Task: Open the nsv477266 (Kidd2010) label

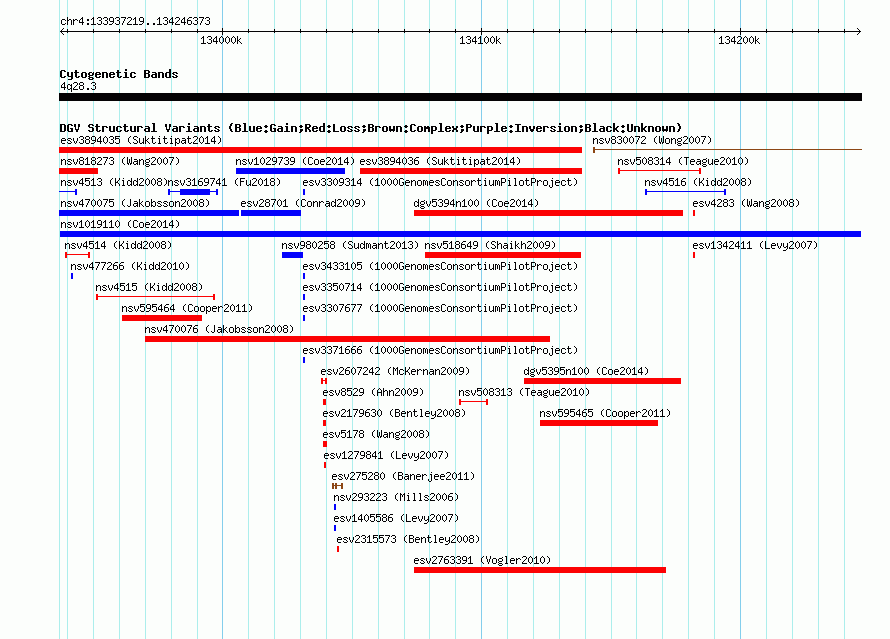Action: tap(130, 266)
